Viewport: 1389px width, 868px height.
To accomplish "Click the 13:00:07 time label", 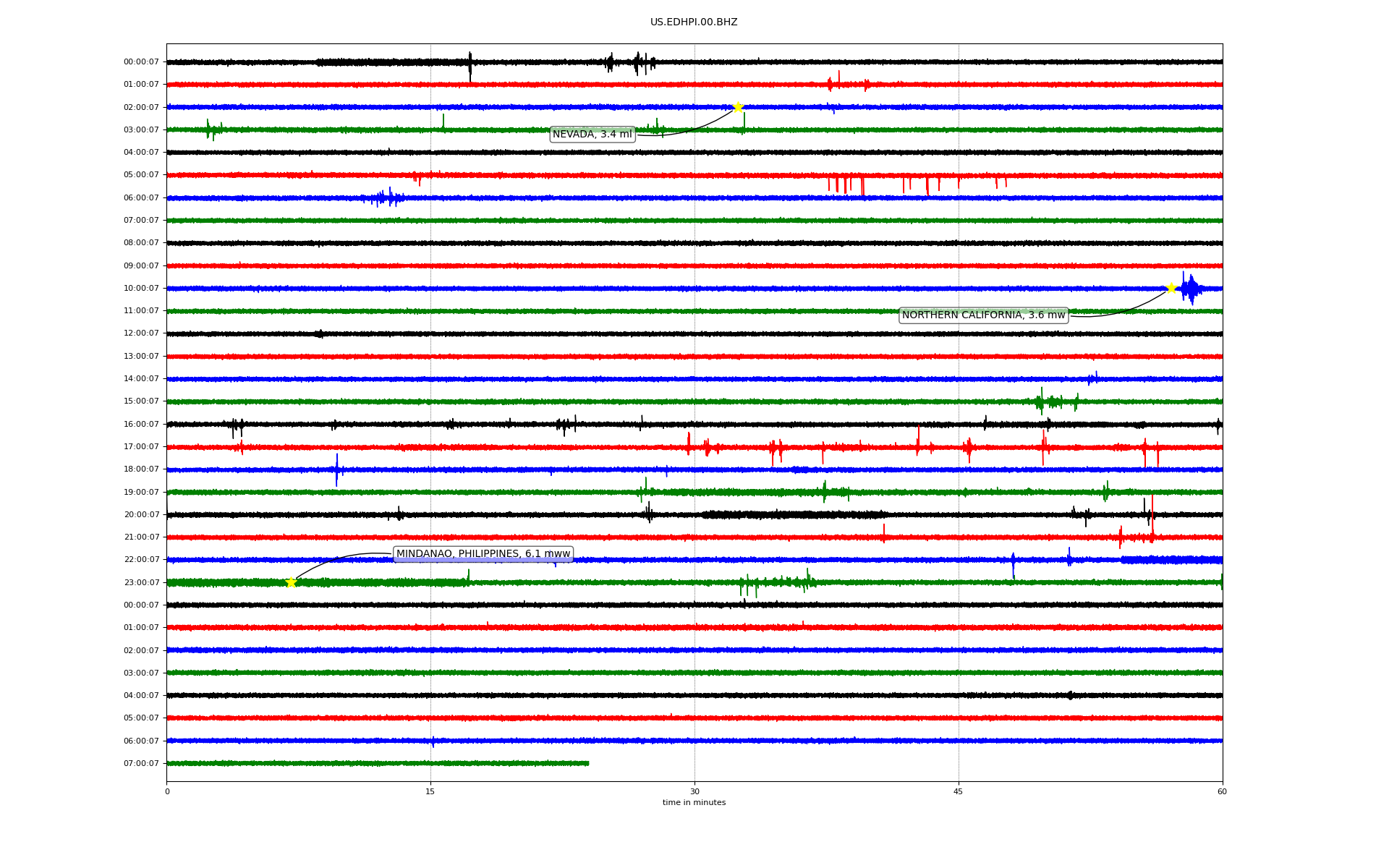I will [x=141, y=357].
